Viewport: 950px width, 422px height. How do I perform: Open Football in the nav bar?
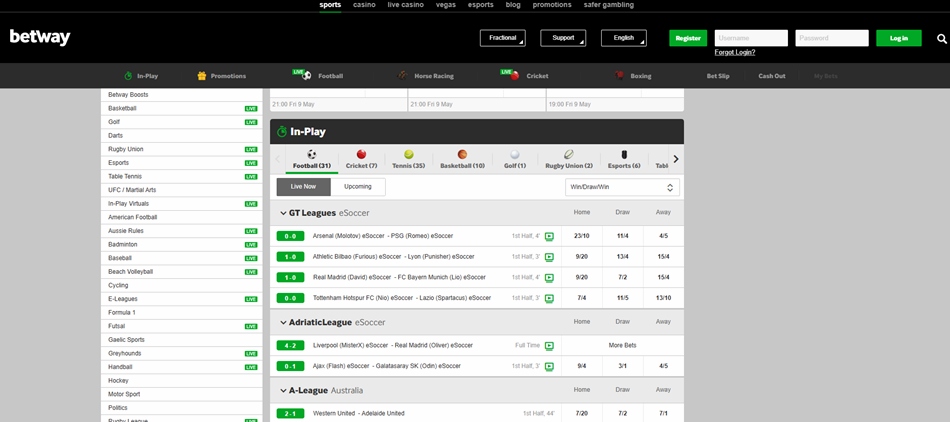point(318,76)
